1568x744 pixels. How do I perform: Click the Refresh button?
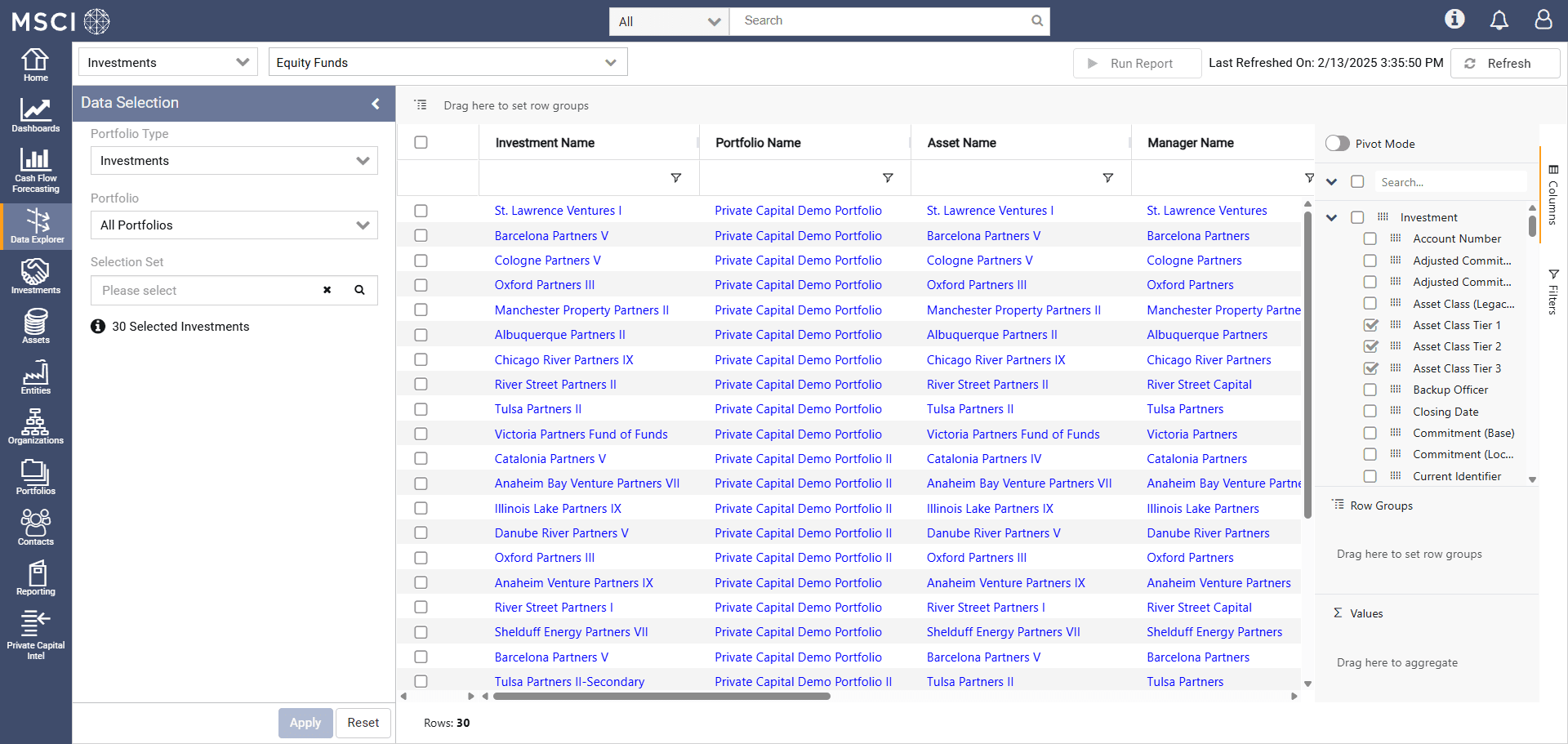1504,64
